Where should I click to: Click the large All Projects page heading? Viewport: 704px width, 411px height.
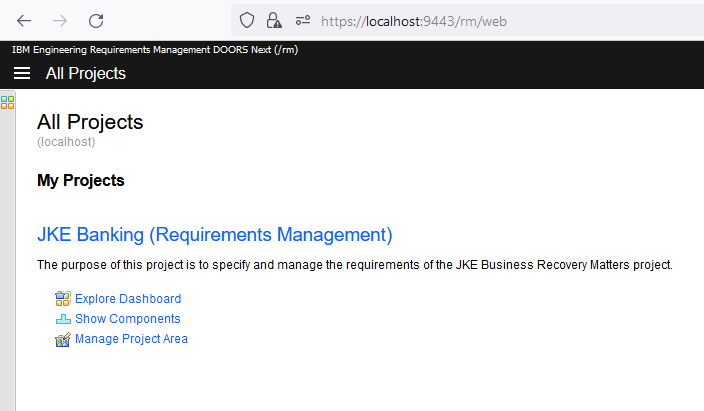90,122
